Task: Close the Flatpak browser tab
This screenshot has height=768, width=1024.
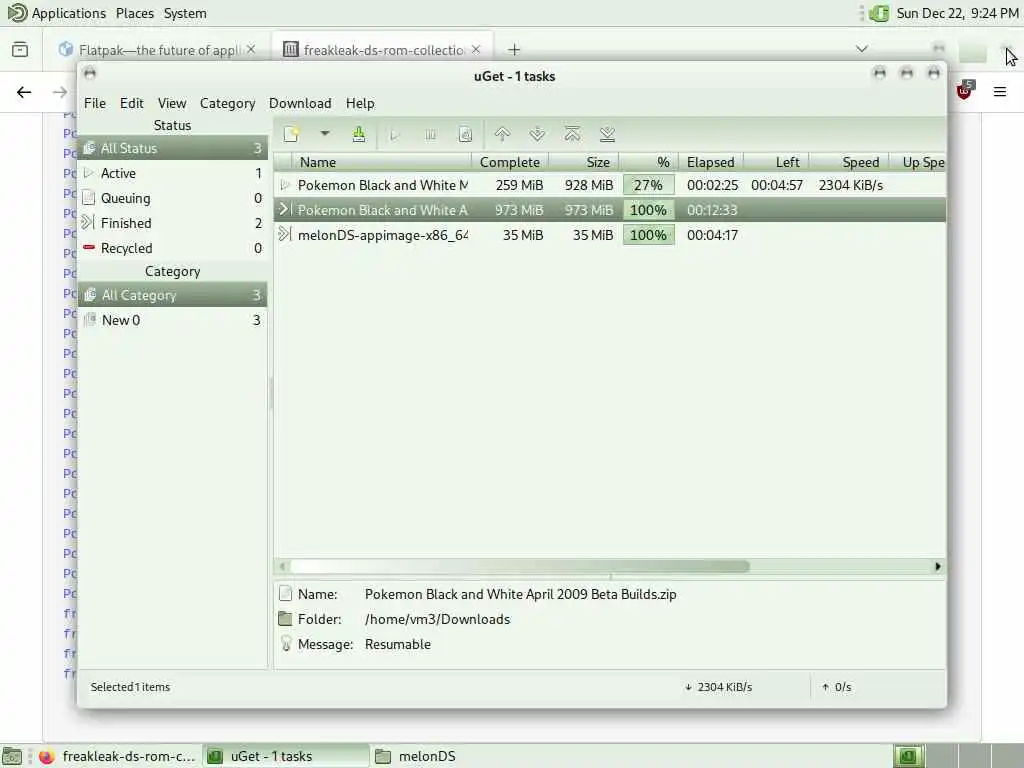Action: tap(251, 50)
